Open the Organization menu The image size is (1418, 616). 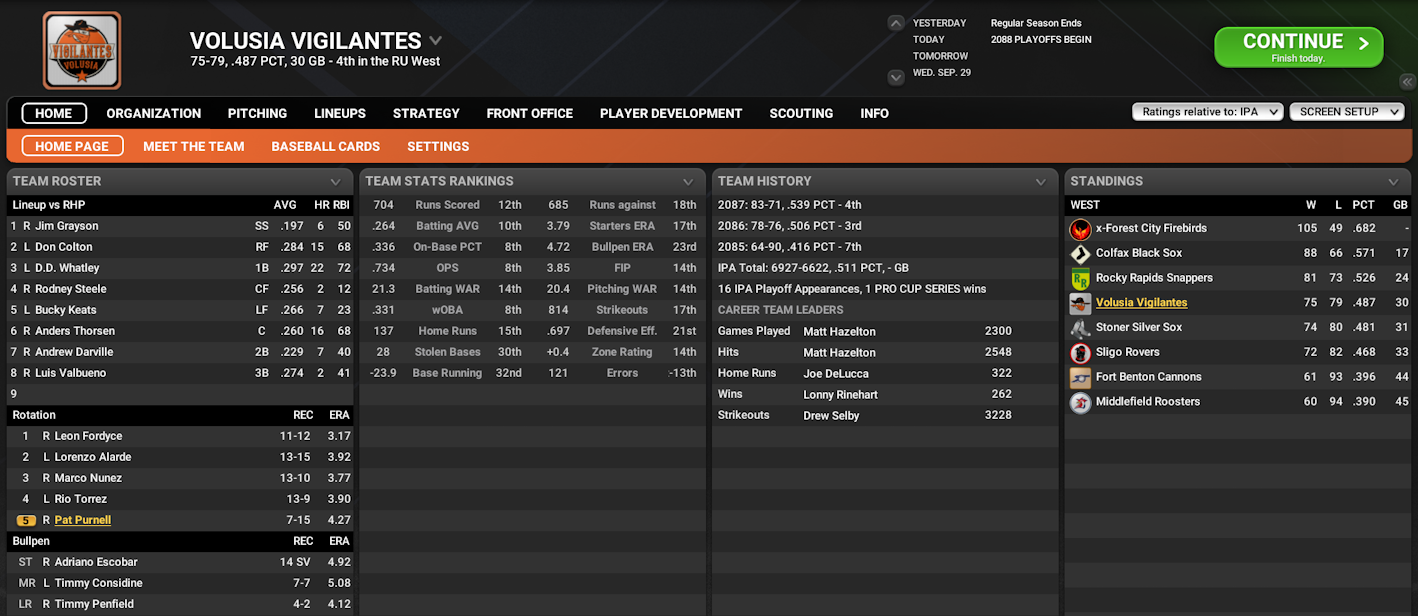154,113
